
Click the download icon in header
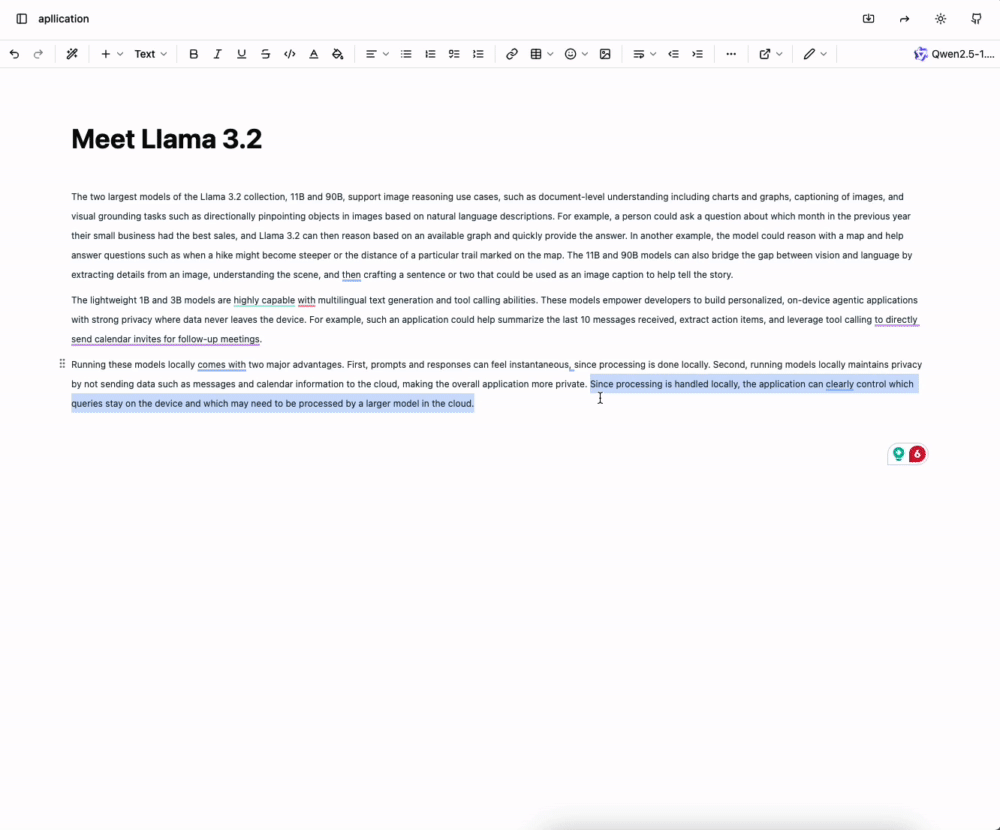pos(869,19)
